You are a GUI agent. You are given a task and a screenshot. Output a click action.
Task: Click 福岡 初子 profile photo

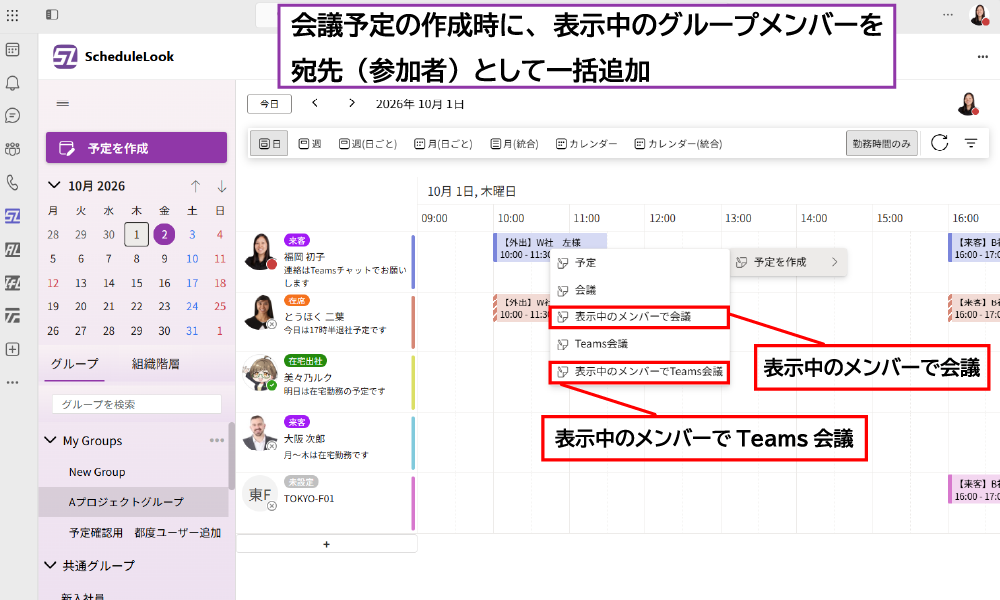point(260,251)
